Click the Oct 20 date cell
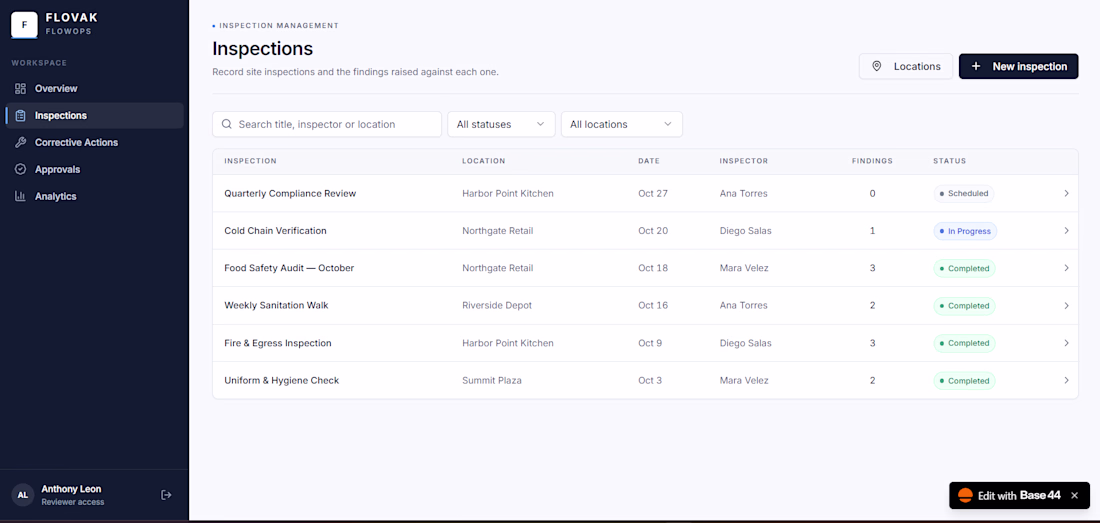This screenshot has width=1100, height=523. 652,231
